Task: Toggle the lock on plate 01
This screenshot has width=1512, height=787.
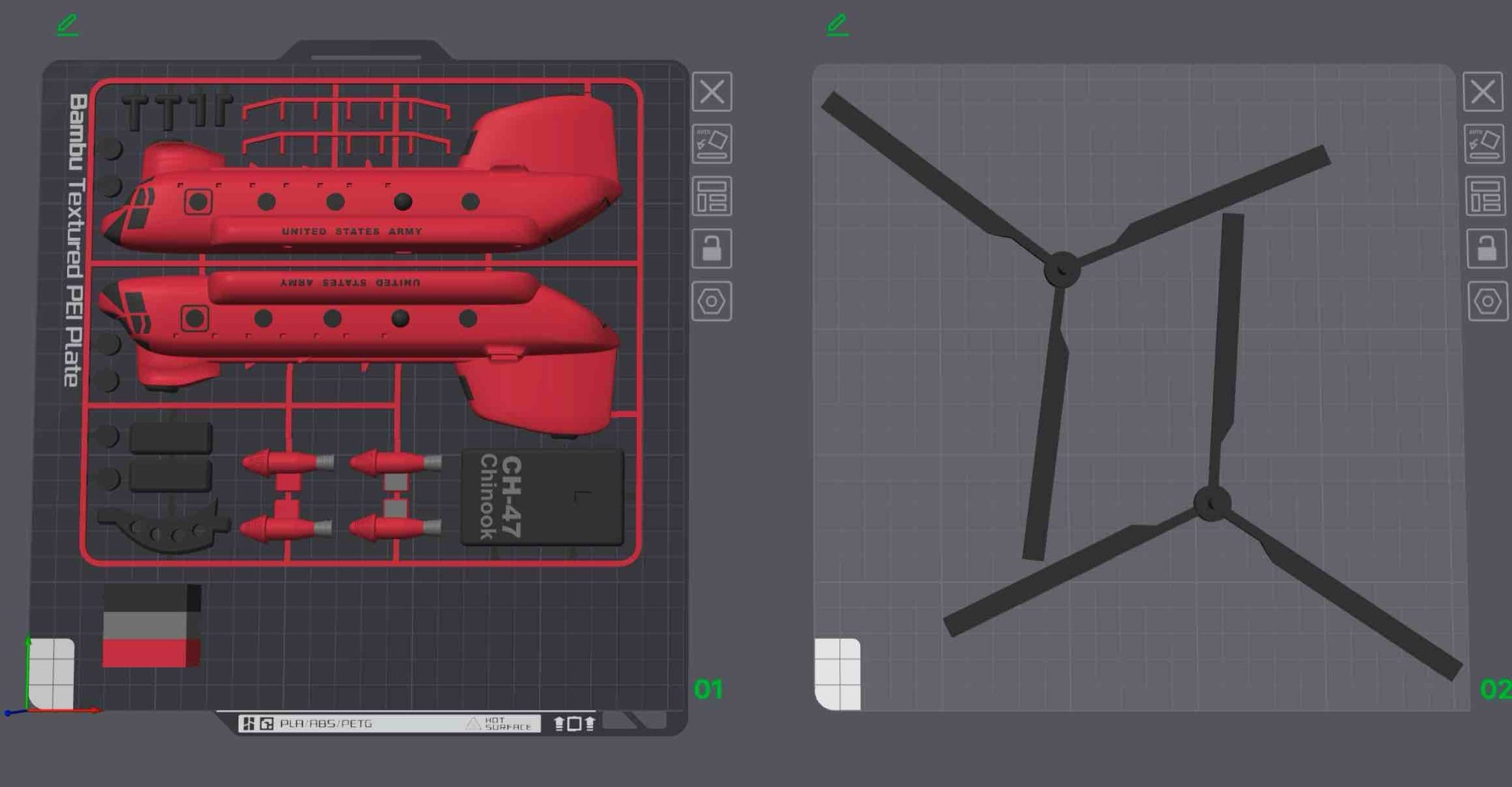Action: coord(712,249)
